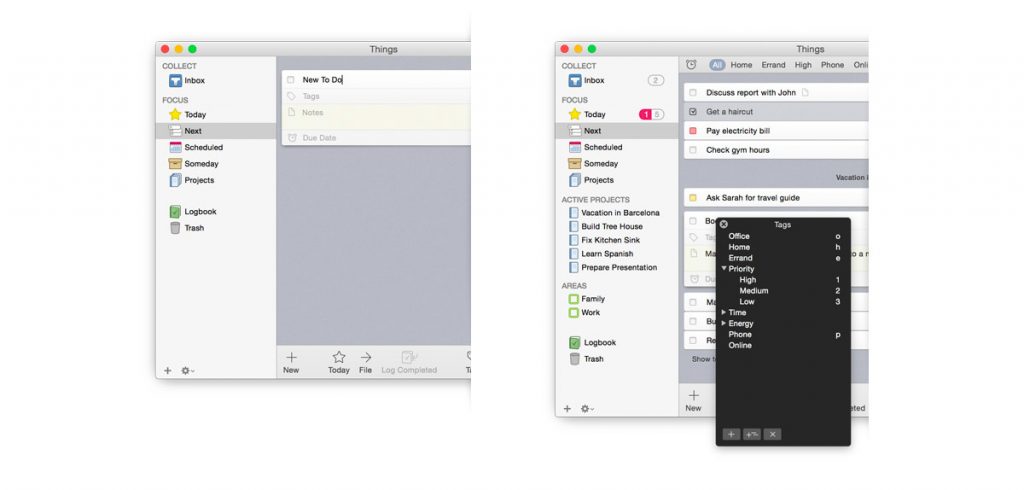Uncheck Get a haircut
This screenshot has width=1024, height=490.
(693, 112)
